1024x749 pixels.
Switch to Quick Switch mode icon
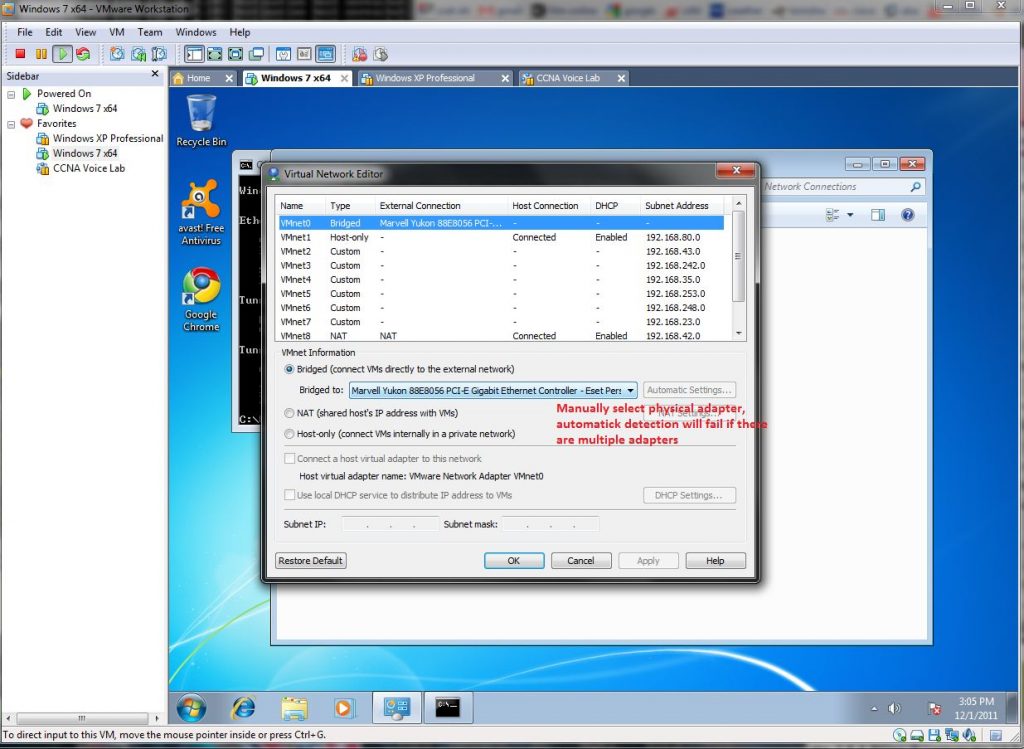point(214,54)
